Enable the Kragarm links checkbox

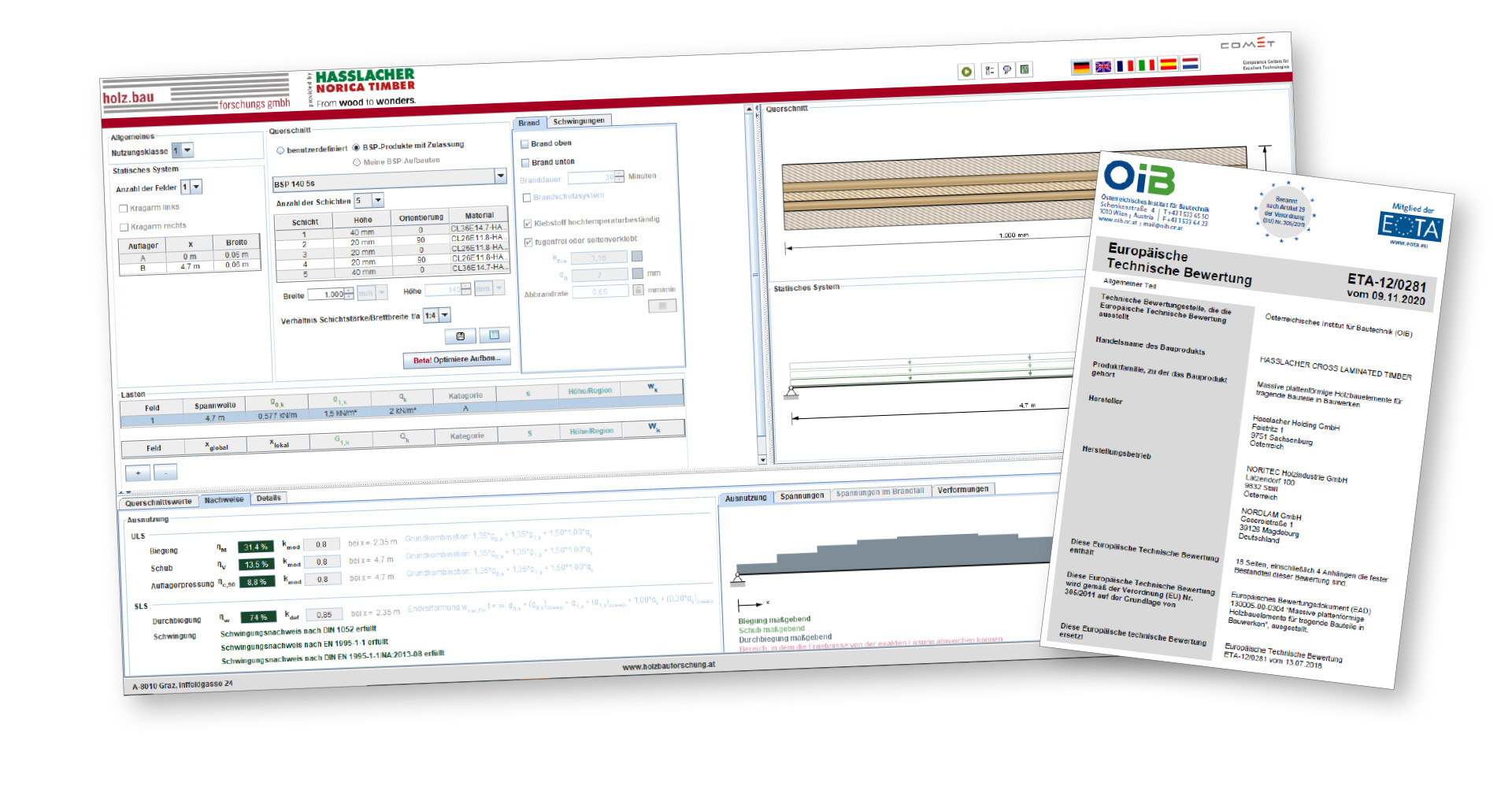(124, 209)
